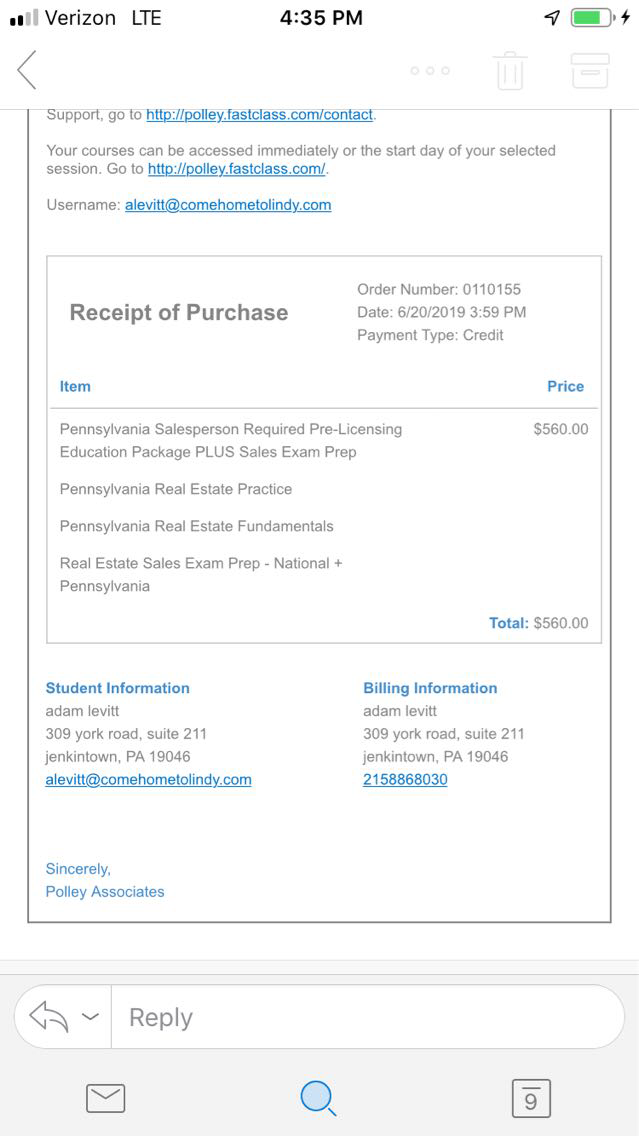Tap the back arrow icon
The height and width of the screenshot is (1136, 639).
click(x=27, y=70)
